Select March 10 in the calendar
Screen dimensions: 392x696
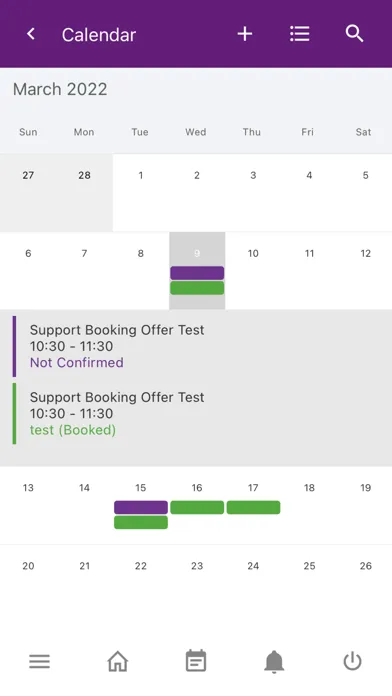[x=253, y=270]
